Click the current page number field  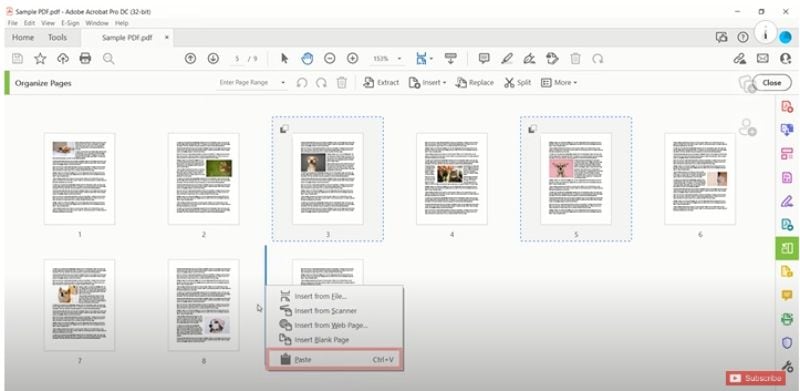pyautogui.click(x=237, y=59)
